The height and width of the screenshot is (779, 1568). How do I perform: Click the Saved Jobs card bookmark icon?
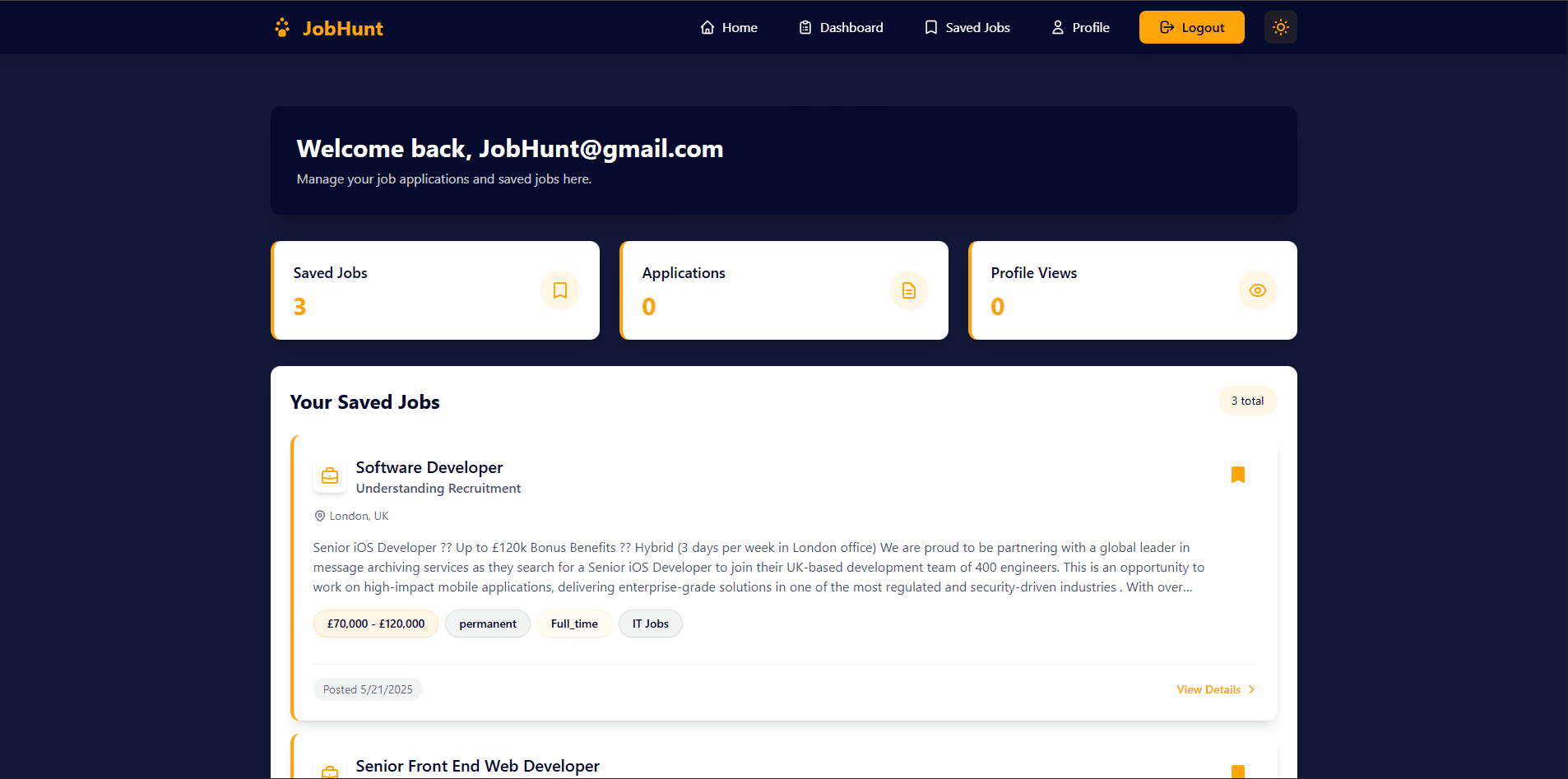coord(560,290)
